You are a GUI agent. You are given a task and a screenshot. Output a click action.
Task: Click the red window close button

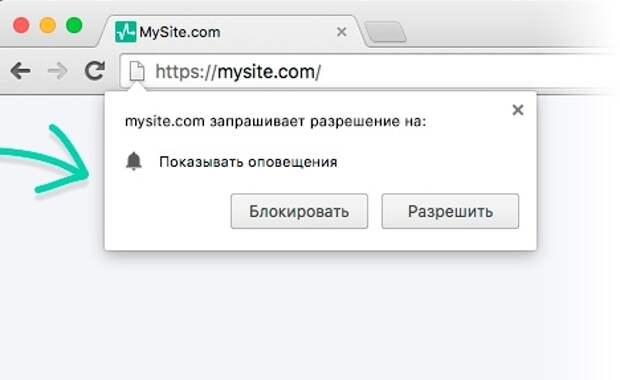coord(21,26)
